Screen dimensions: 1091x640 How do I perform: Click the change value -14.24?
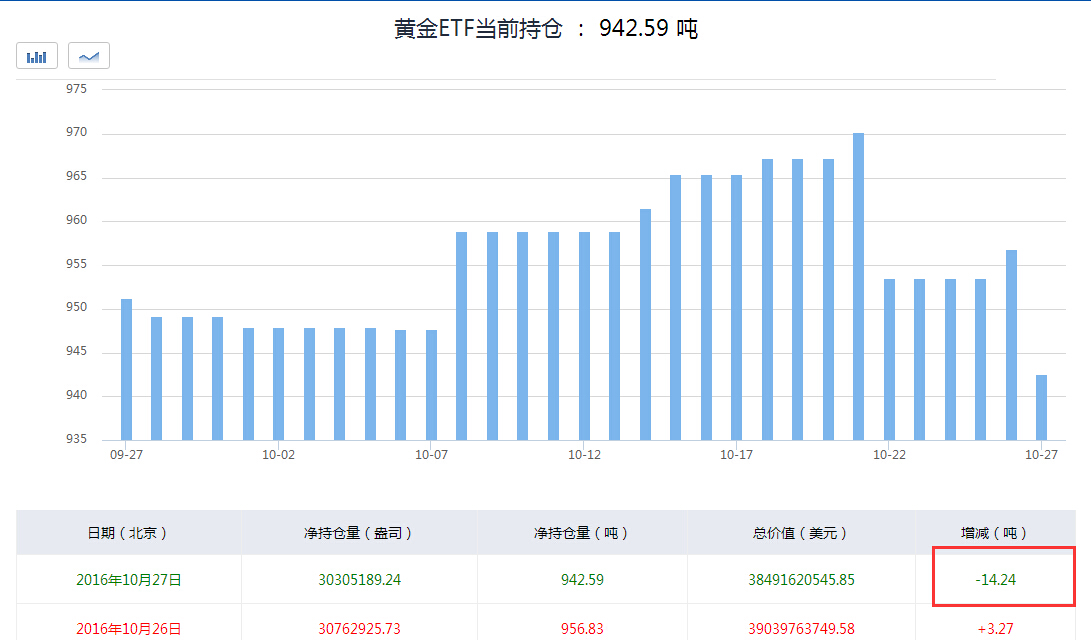[996, 579]
